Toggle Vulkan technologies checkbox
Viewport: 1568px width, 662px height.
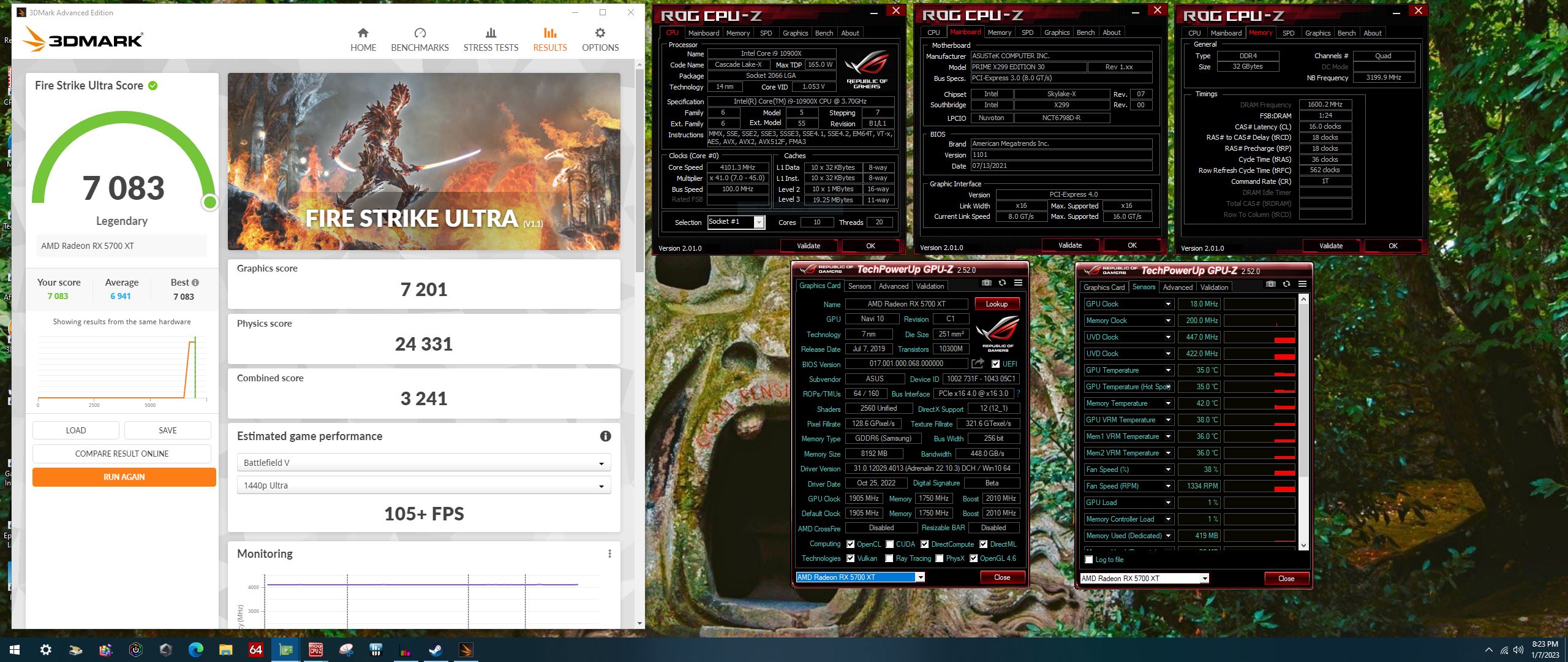(x=850, y=558)
